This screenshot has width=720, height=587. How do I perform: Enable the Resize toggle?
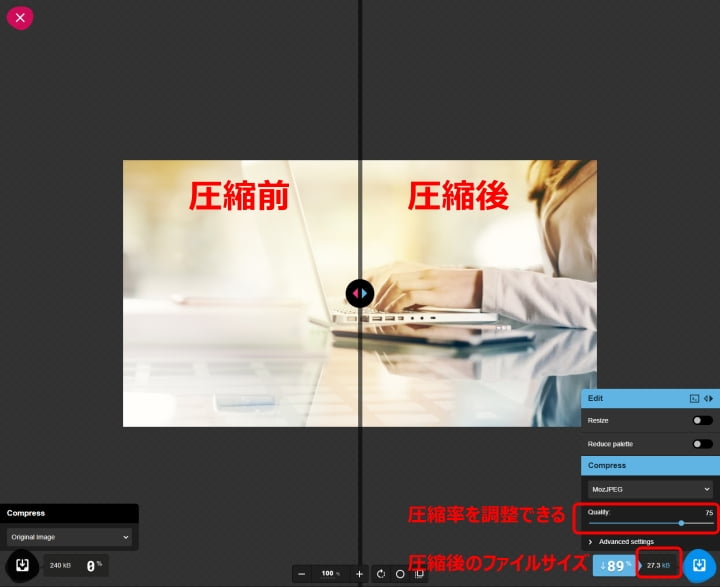(702, 420)
